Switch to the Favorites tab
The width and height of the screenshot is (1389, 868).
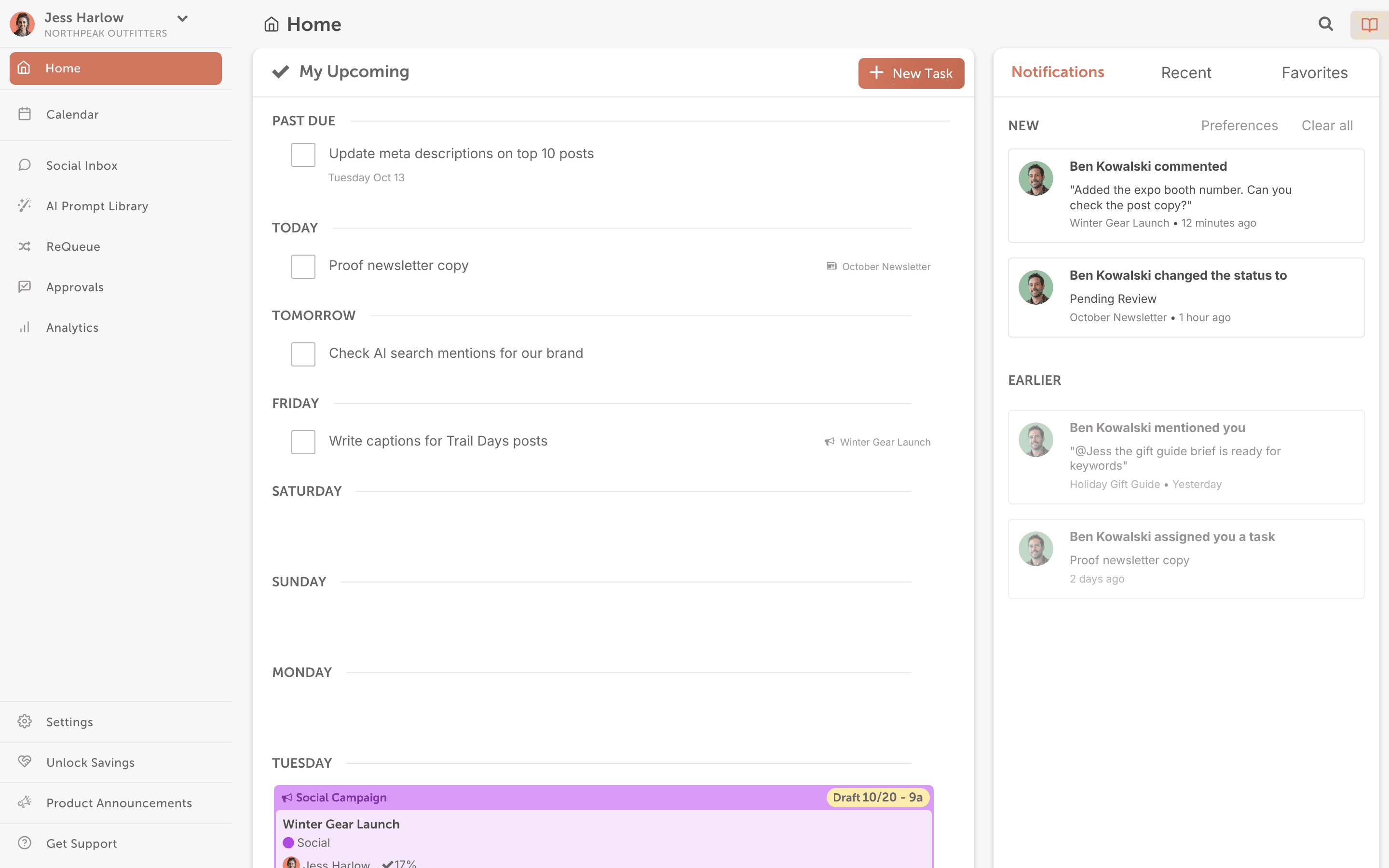point(1314,73)
